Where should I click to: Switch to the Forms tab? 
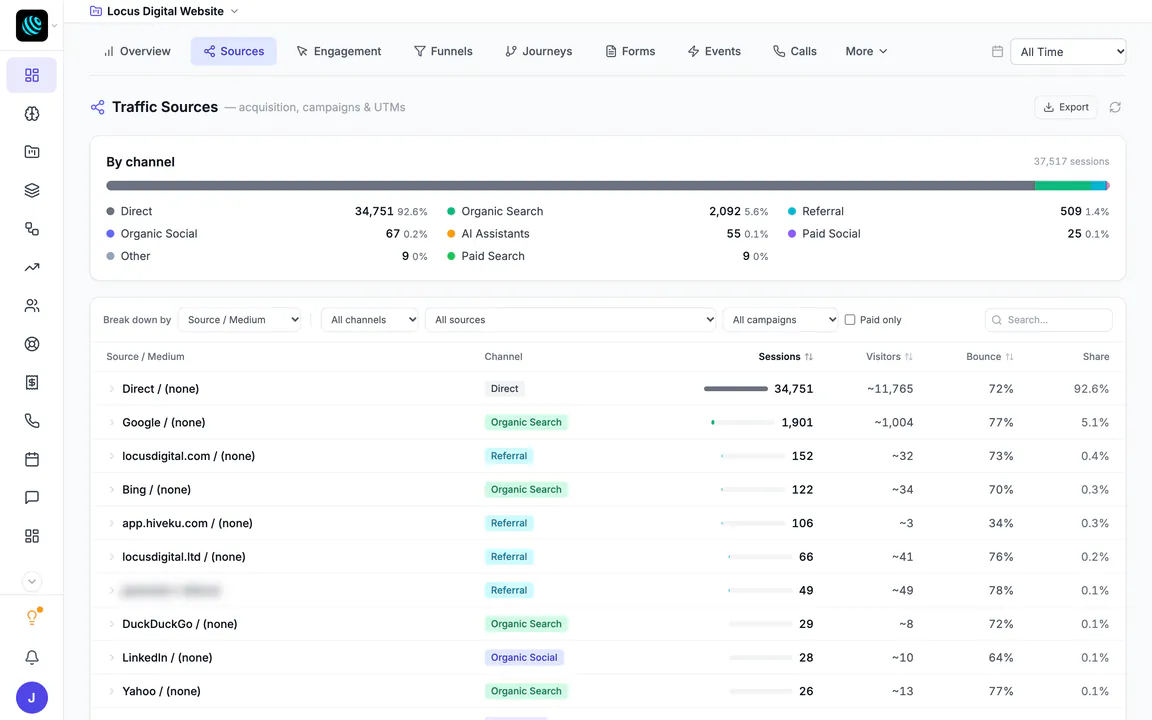[630, 51]
